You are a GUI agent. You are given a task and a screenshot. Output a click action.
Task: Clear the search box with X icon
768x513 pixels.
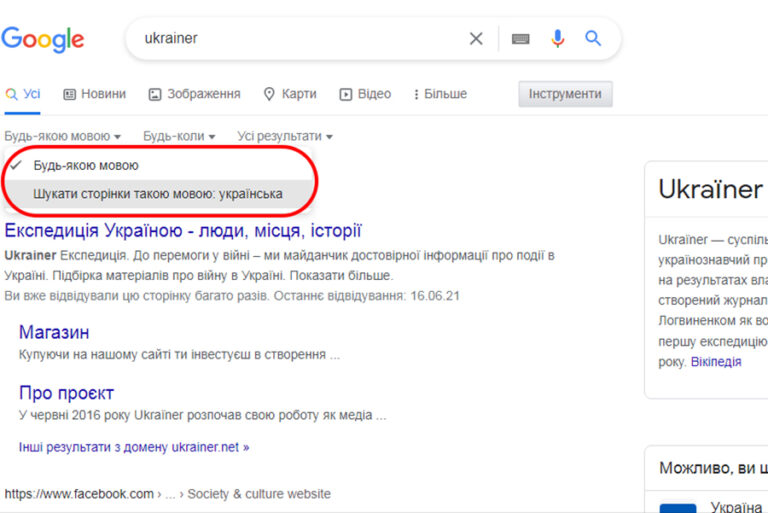tap(476, 38)
